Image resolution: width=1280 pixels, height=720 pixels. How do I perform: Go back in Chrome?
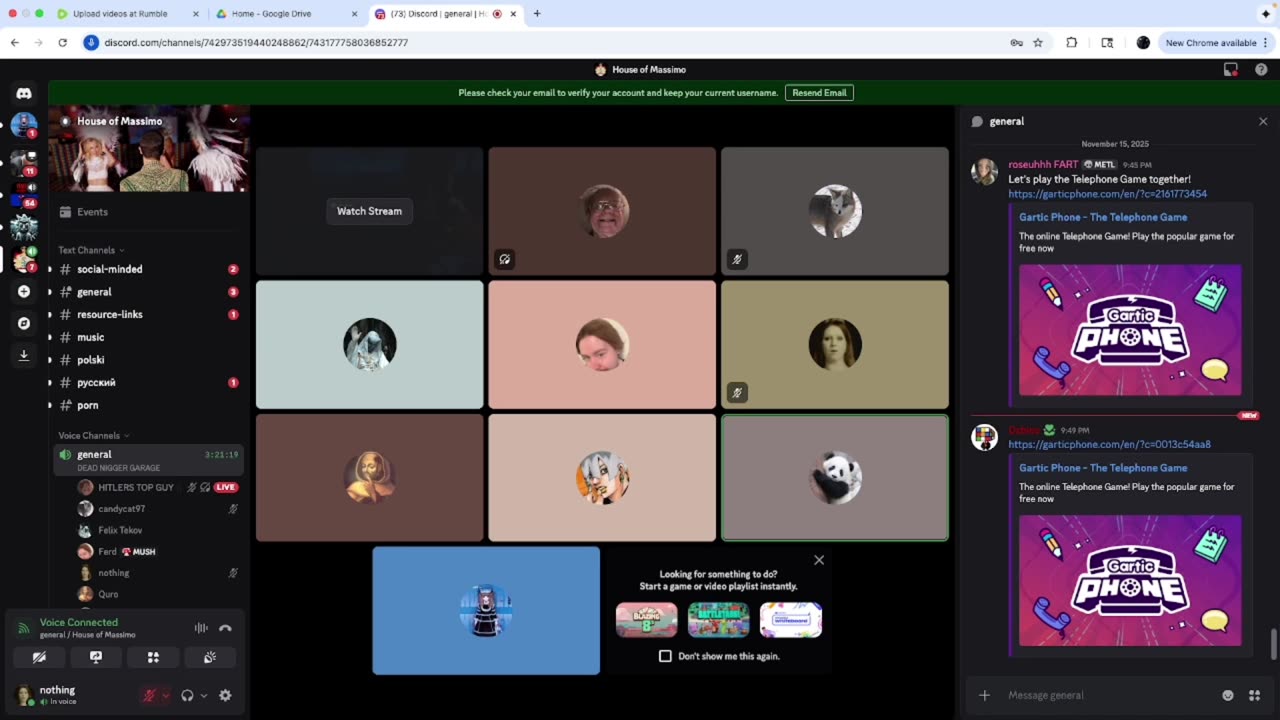tap(15, 43)
